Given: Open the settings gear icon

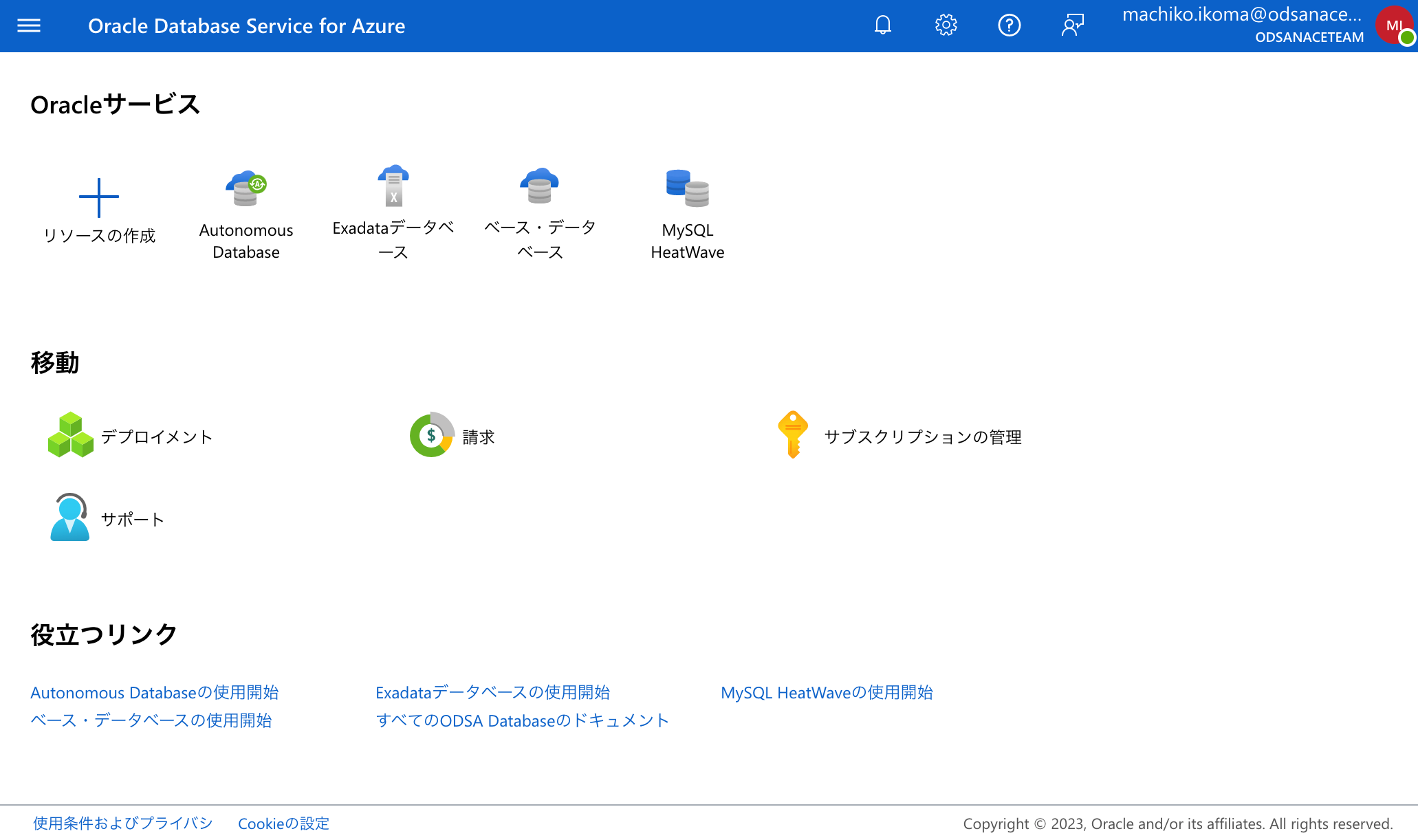Looking at the screenshot, I should (x=946, y=26).
